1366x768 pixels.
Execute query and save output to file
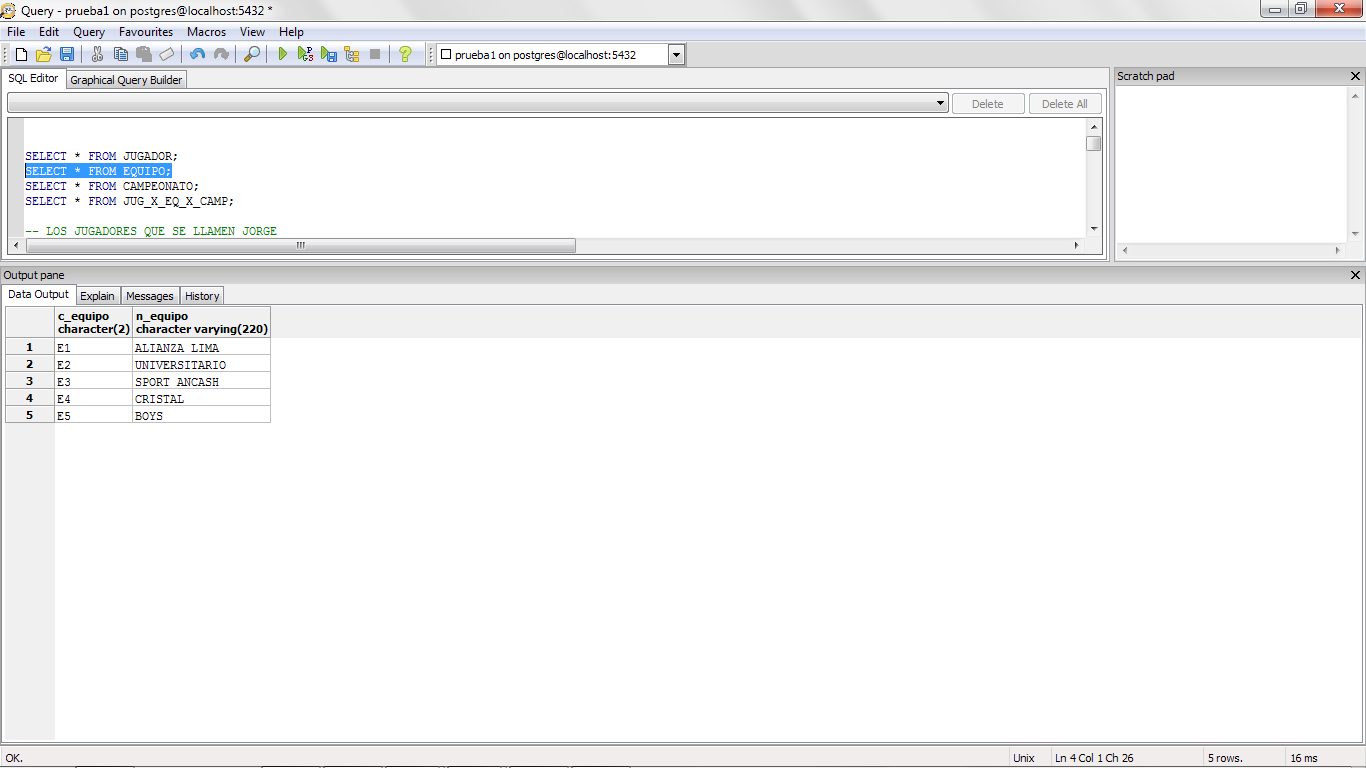(x=329, y=54)
